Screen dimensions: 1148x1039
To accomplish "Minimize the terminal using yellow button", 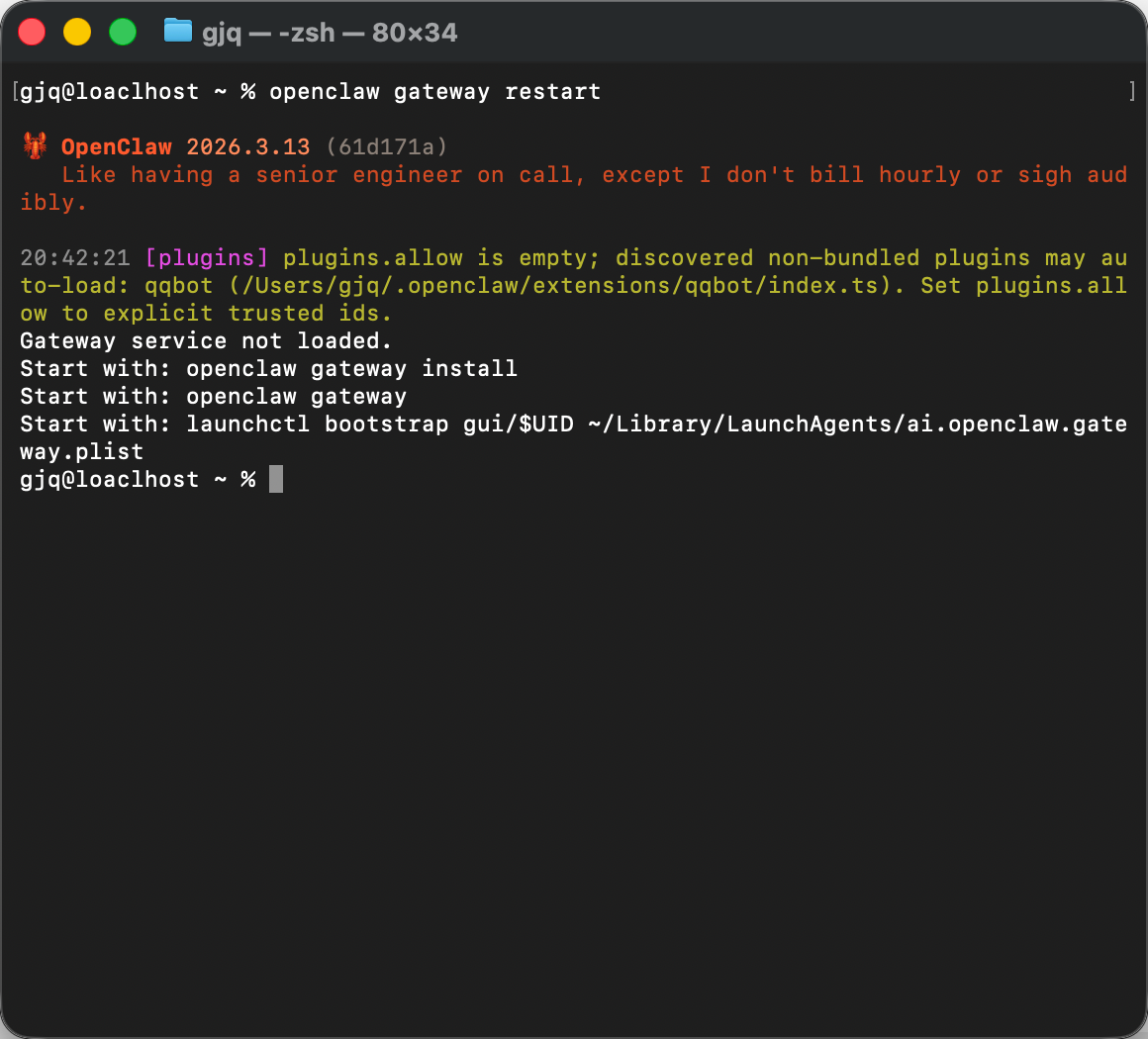I will point(77,32).
